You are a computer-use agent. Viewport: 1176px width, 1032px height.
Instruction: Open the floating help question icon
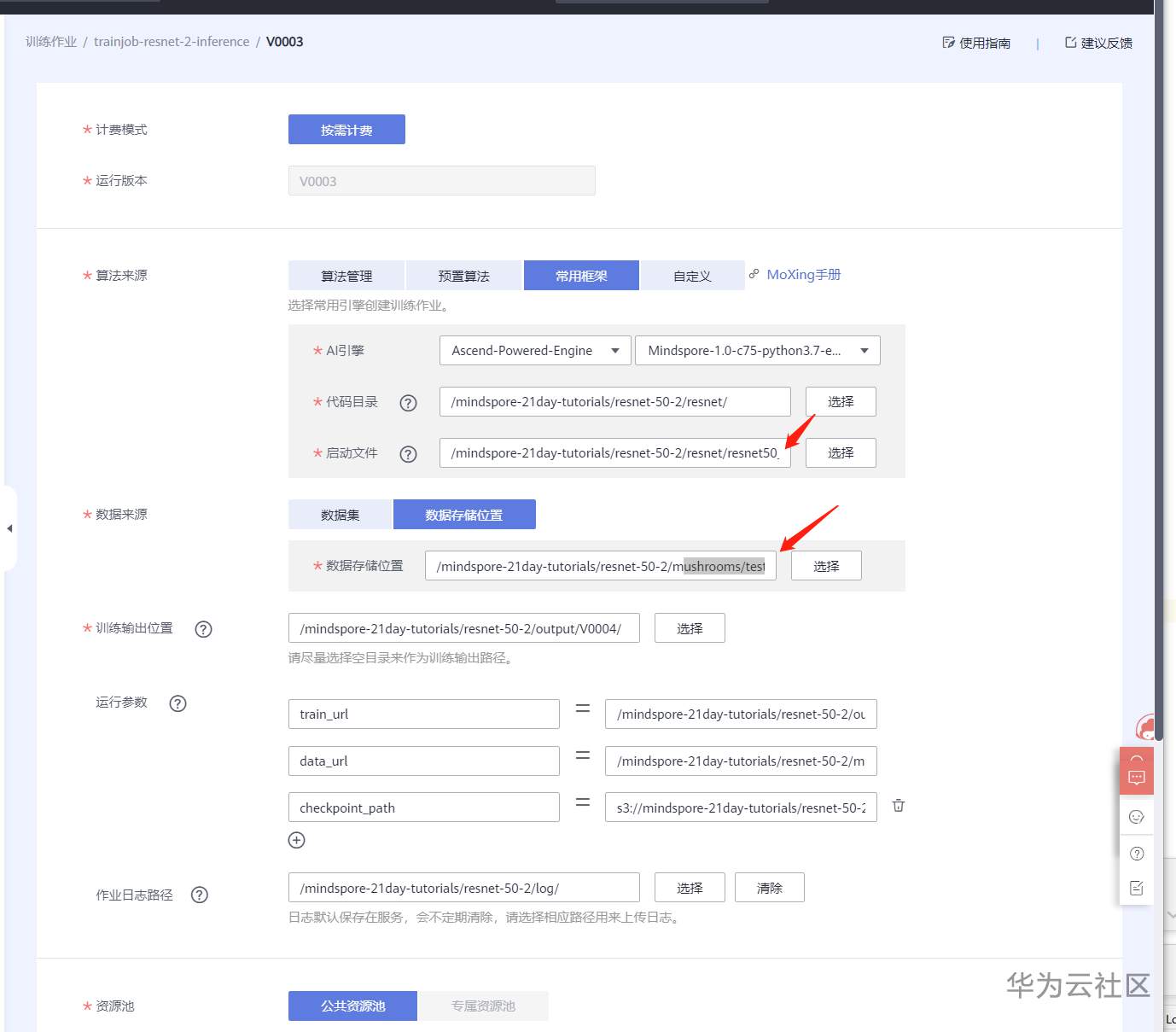(1137, 854)
